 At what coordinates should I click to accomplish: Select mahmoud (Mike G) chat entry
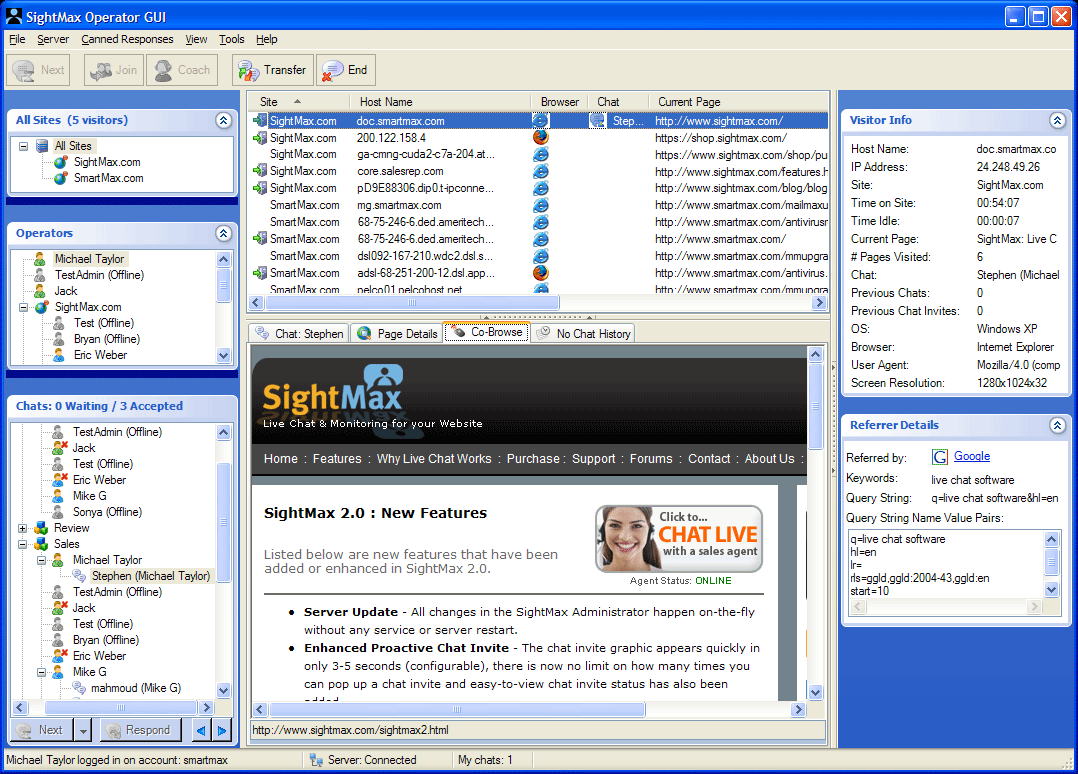[135, 688]
